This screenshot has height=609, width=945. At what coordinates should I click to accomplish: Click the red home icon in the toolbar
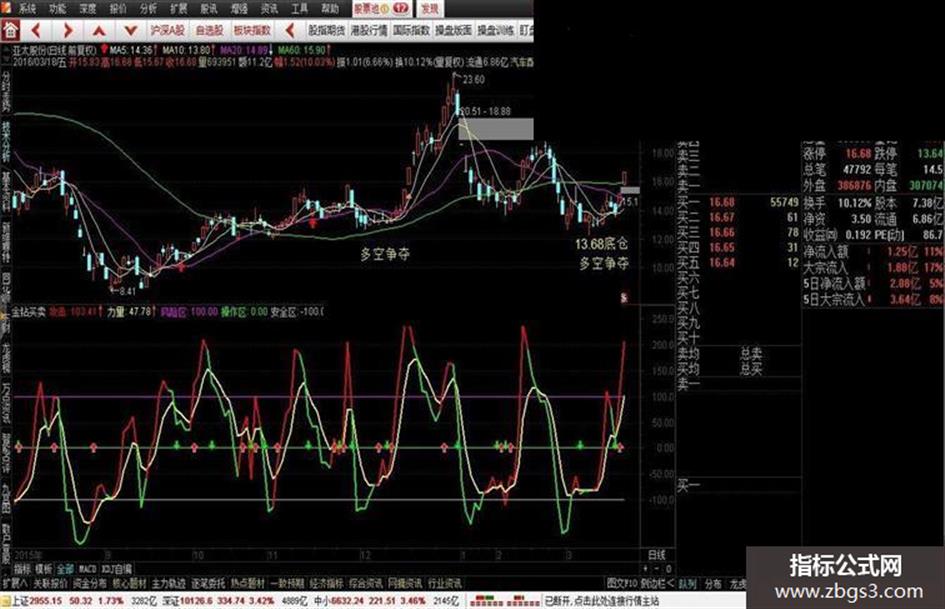[10, 30]
